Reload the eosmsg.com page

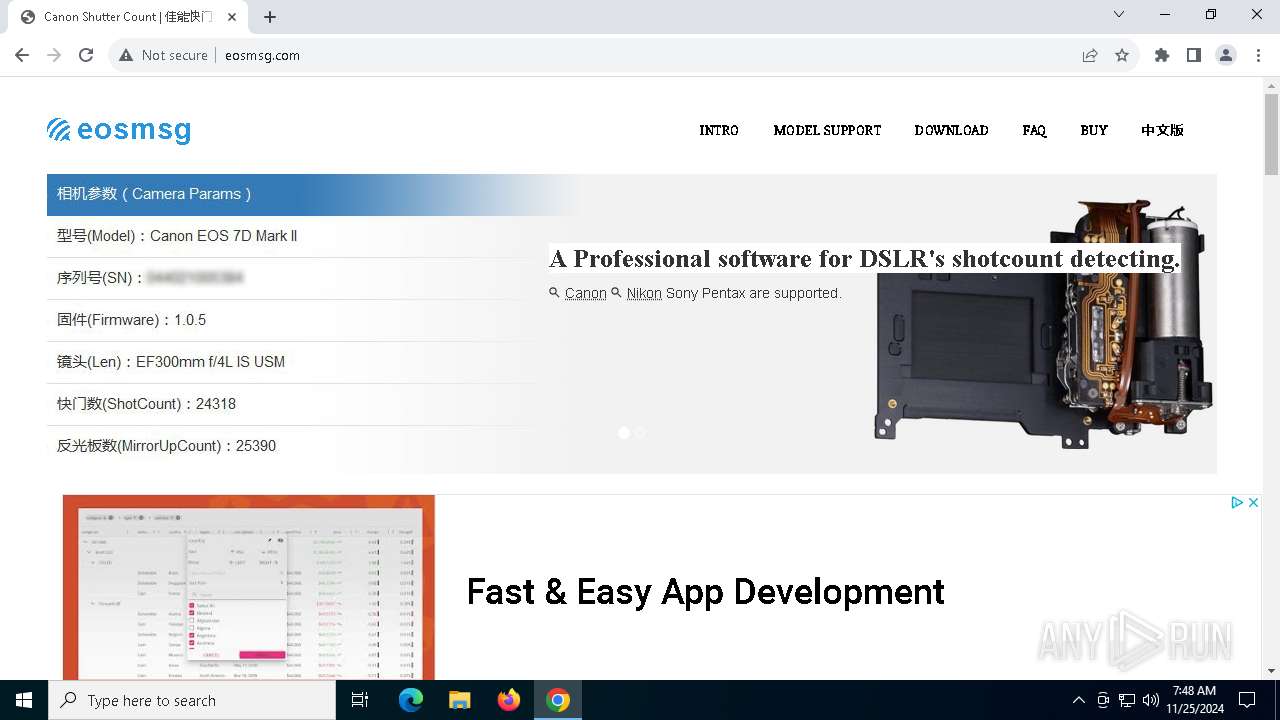coord(86,55)
